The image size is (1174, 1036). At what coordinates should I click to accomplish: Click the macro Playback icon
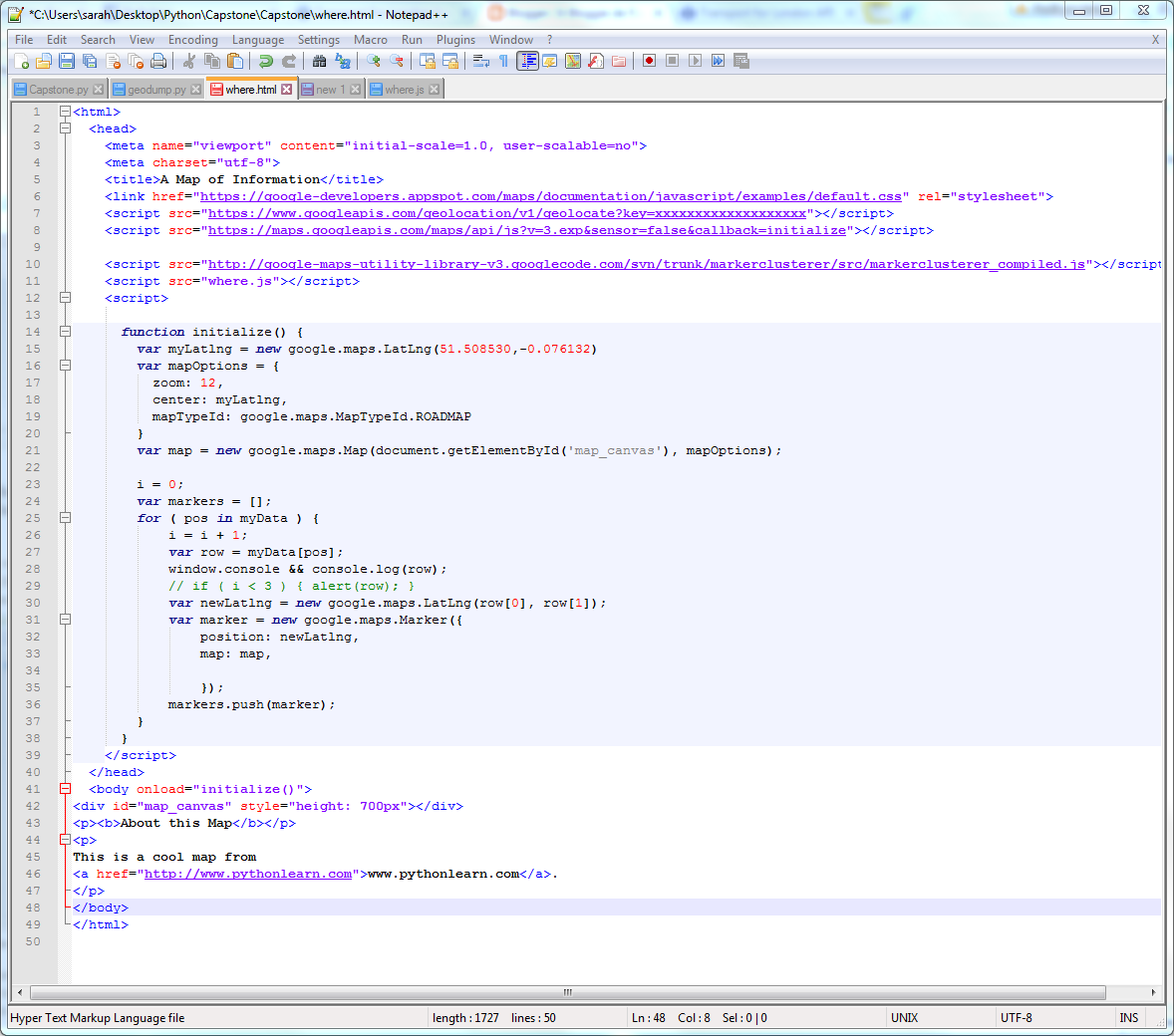pyautogui.click(x=696, y=62)
